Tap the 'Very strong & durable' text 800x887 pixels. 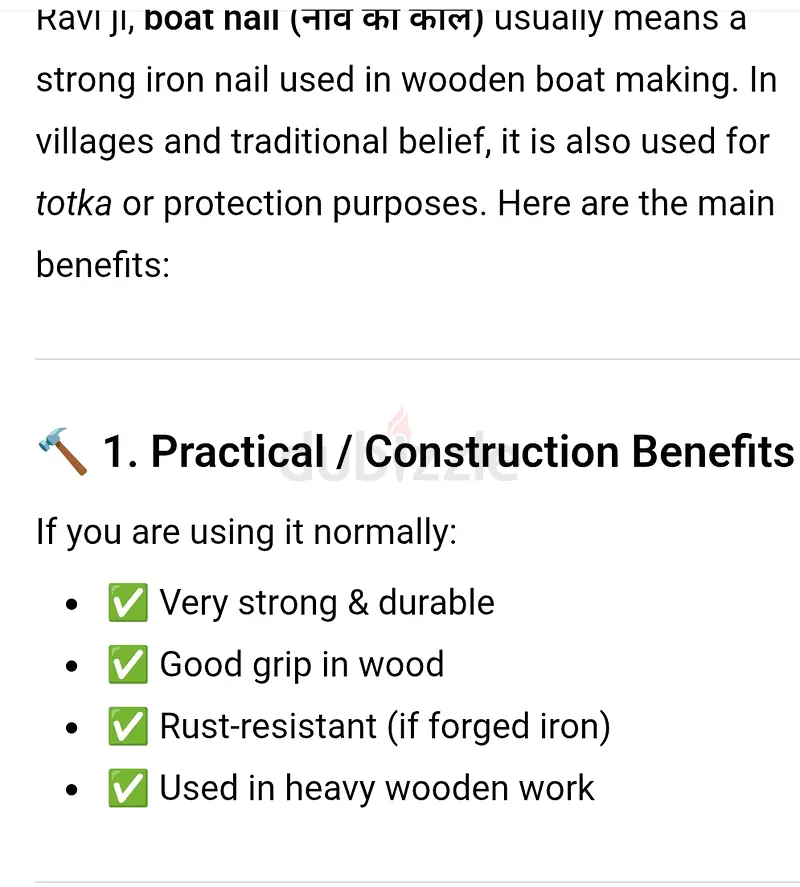click(327, 603)
